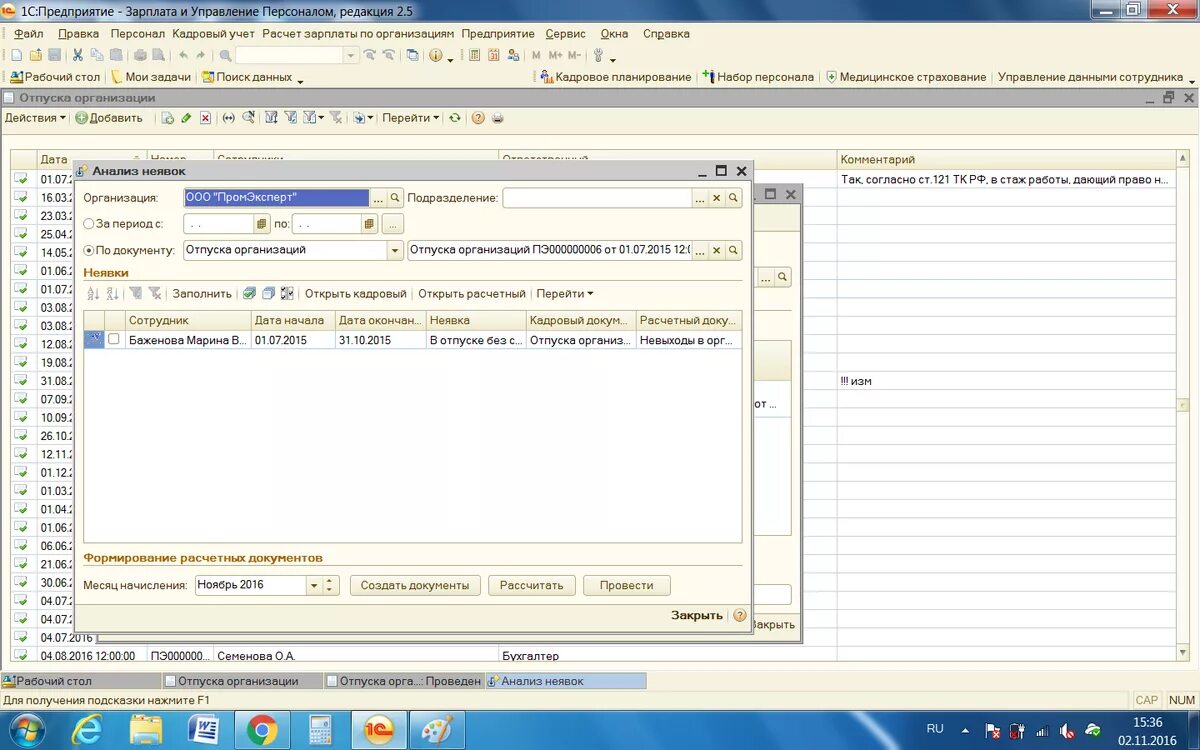
Task: Open the calculator icon in main toolbar
Action: point(475,55)
